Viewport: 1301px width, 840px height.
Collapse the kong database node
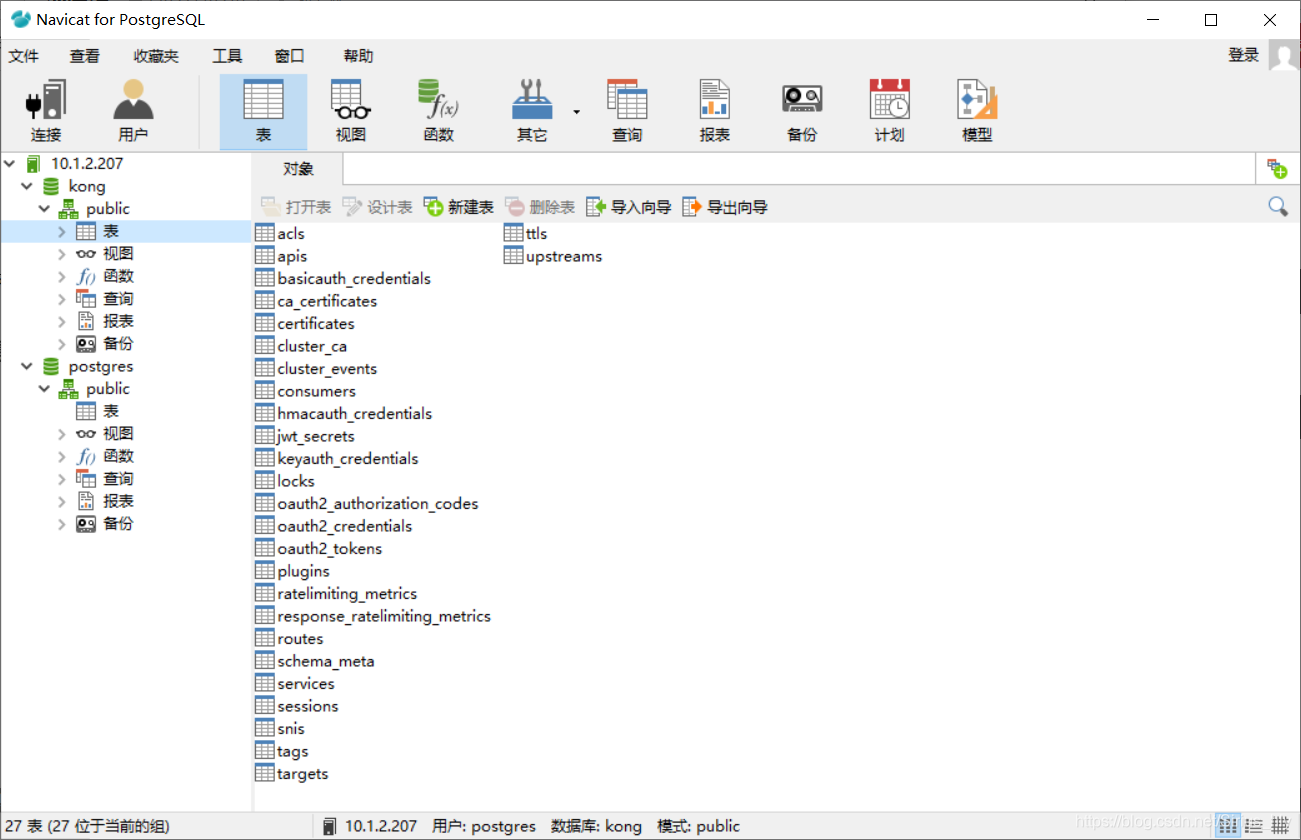click(26, 186)
